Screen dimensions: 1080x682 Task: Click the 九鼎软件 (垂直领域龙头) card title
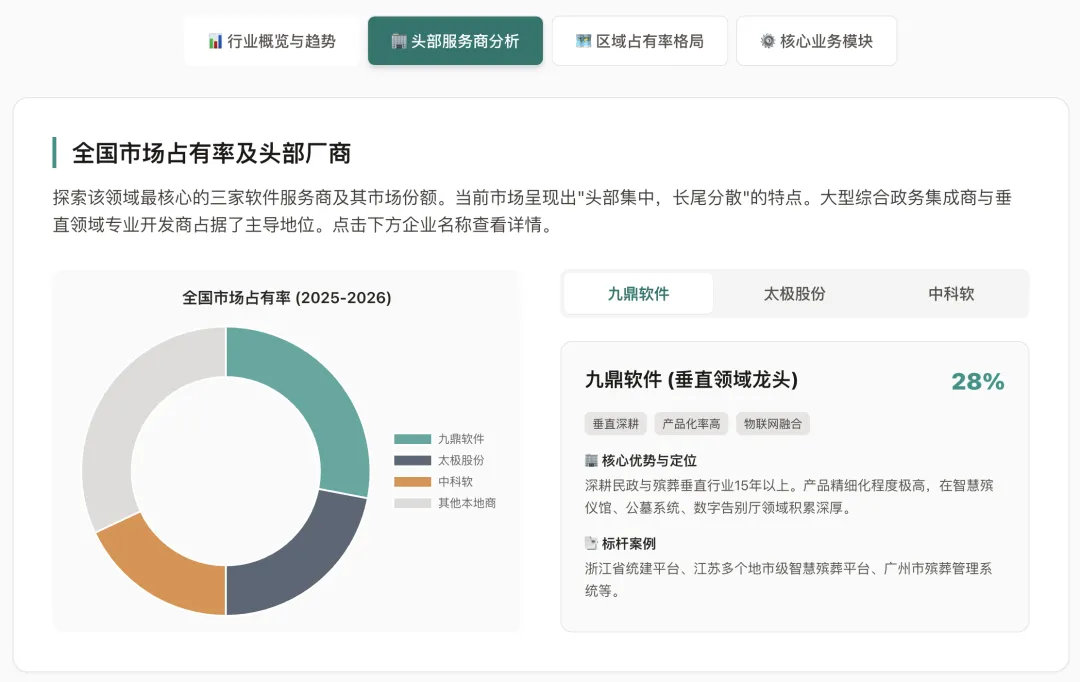pyautogui.click(x=691, y=380)
